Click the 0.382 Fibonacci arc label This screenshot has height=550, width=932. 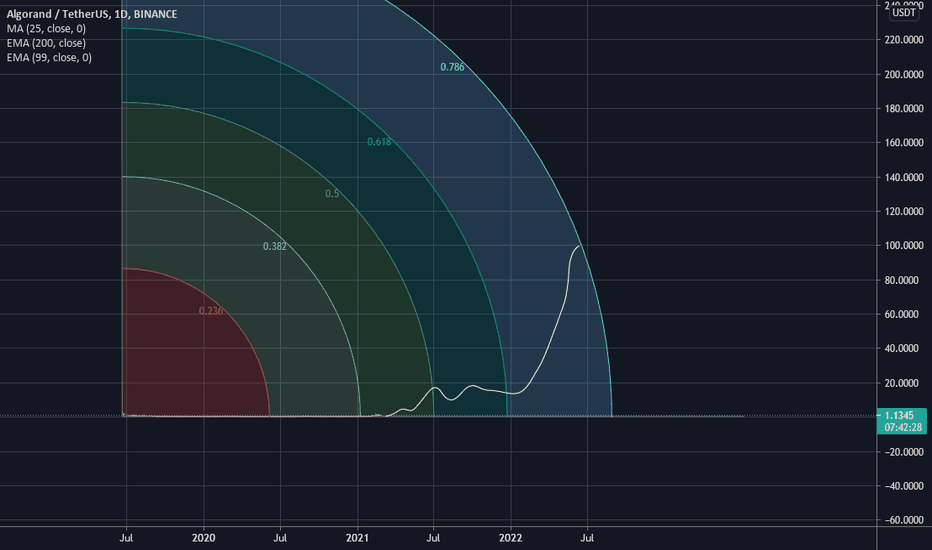[275, 246]
